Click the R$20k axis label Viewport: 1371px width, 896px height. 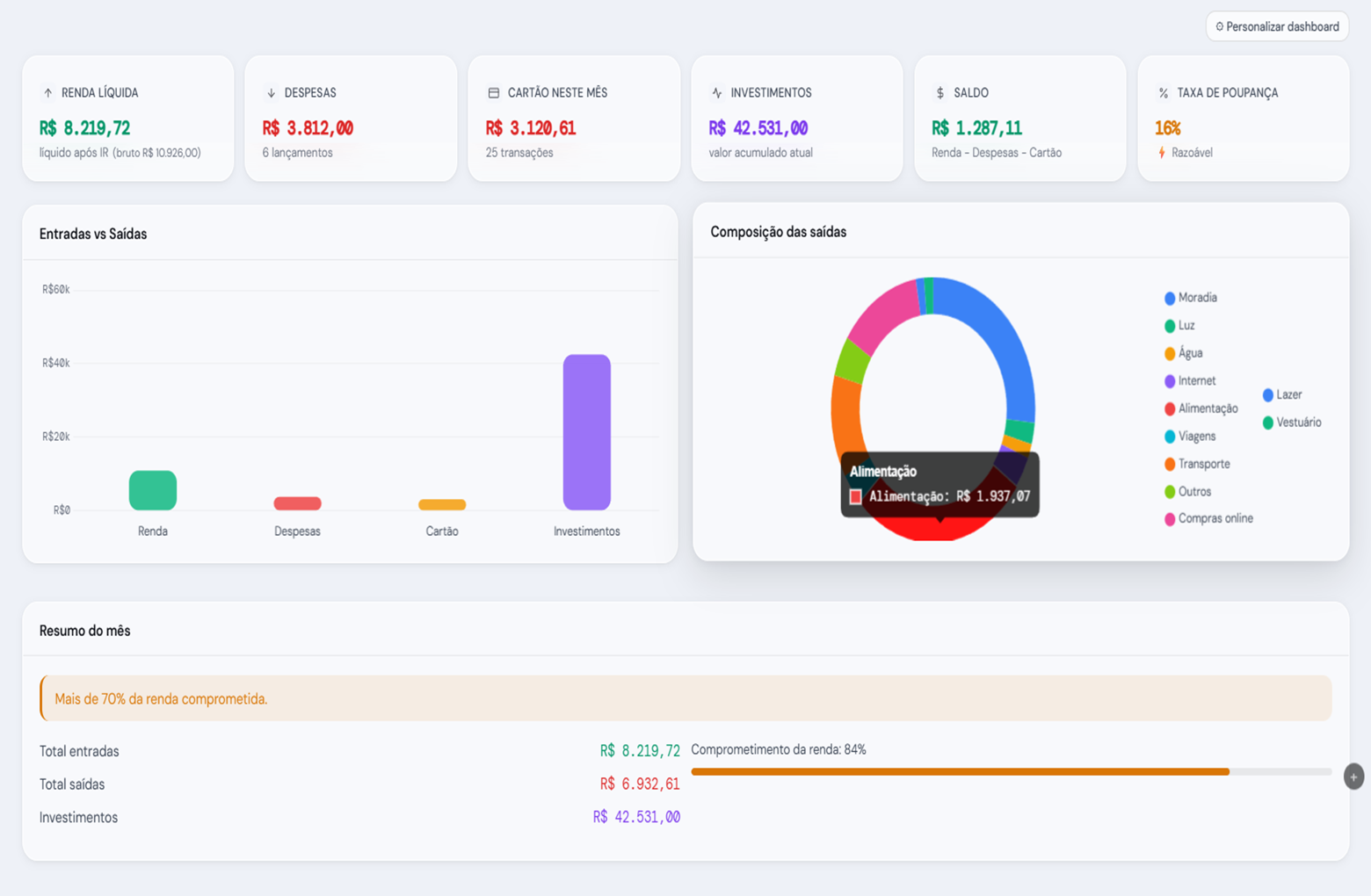(x=56, y=437)
